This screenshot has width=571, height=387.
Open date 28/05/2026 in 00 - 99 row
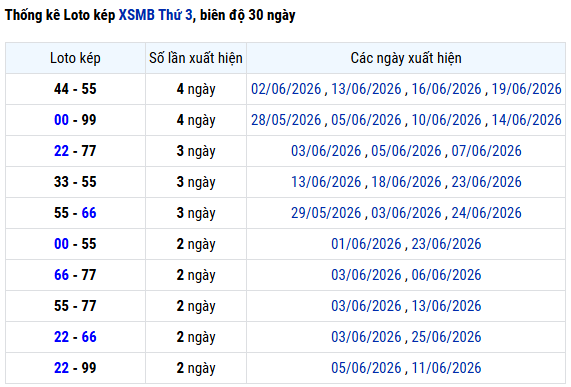[x=286, y=120]
